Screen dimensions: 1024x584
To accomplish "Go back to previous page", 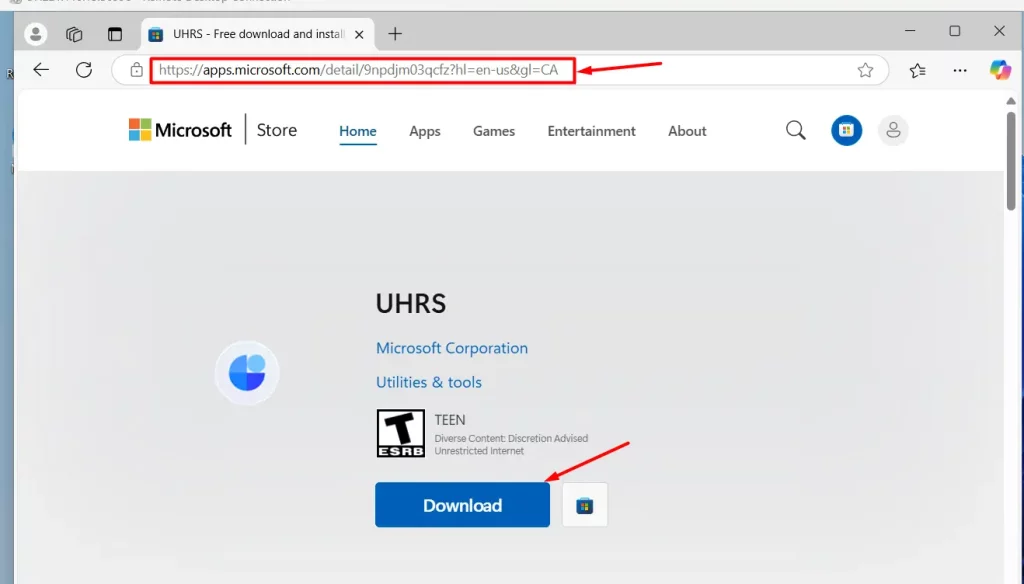I will tap(41, 70).
